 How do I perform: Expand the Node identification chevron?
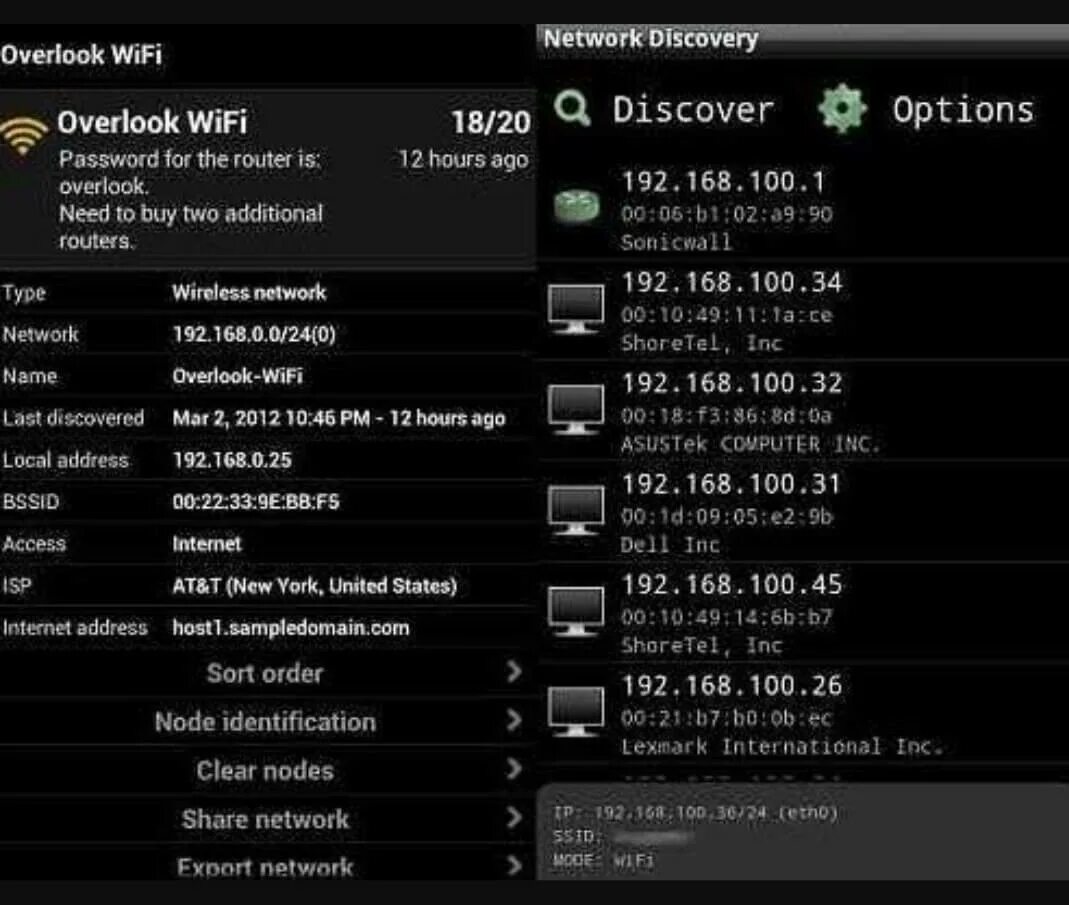pos(515,721)
